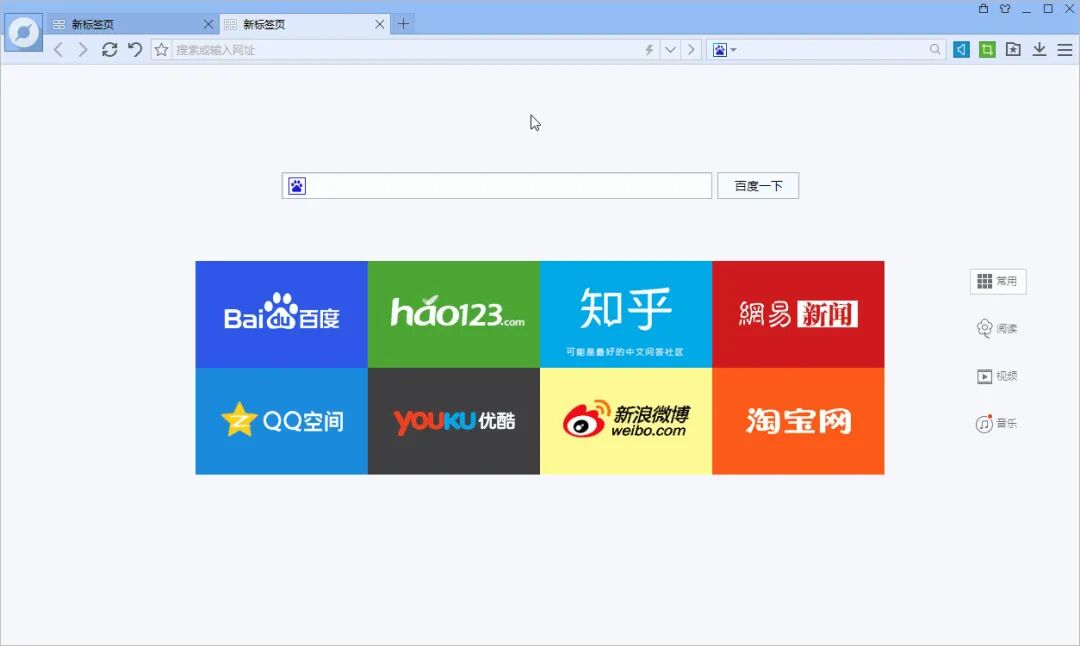Go back with the back arrow
The height and width of the screenshot is (646, 1080).
pyautogui.click(x=59, y=50)
